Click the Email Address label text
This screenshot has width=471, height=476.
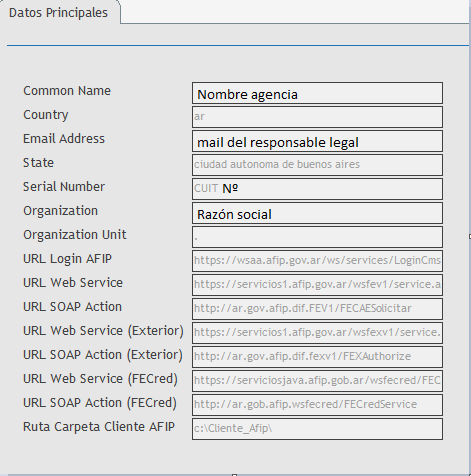click(x=64, y=139)
